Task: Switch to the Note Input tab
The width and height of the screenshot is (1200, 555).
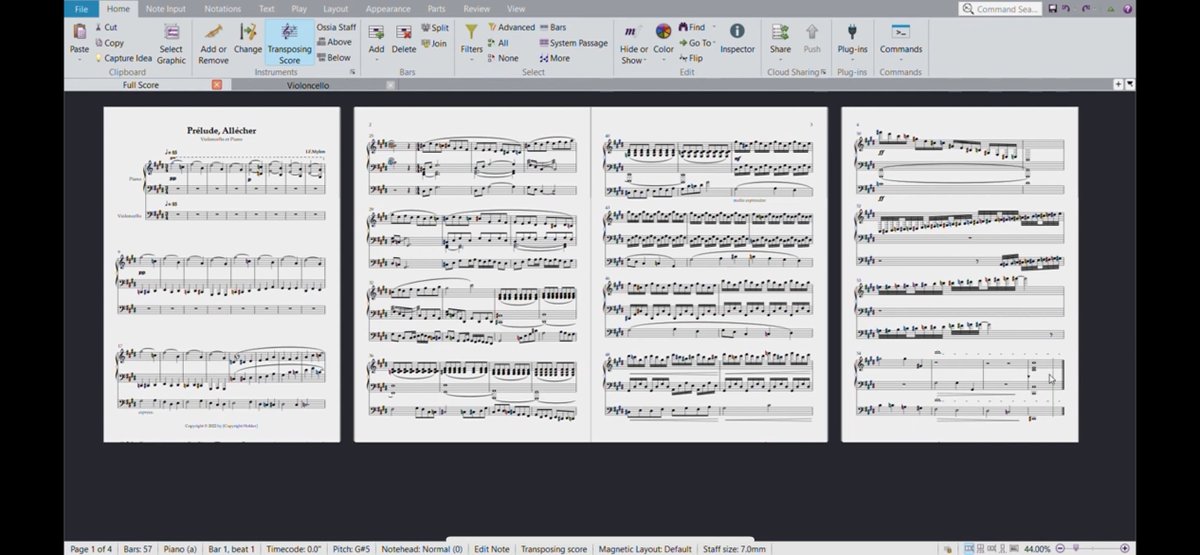Action: tap(165, 9)
